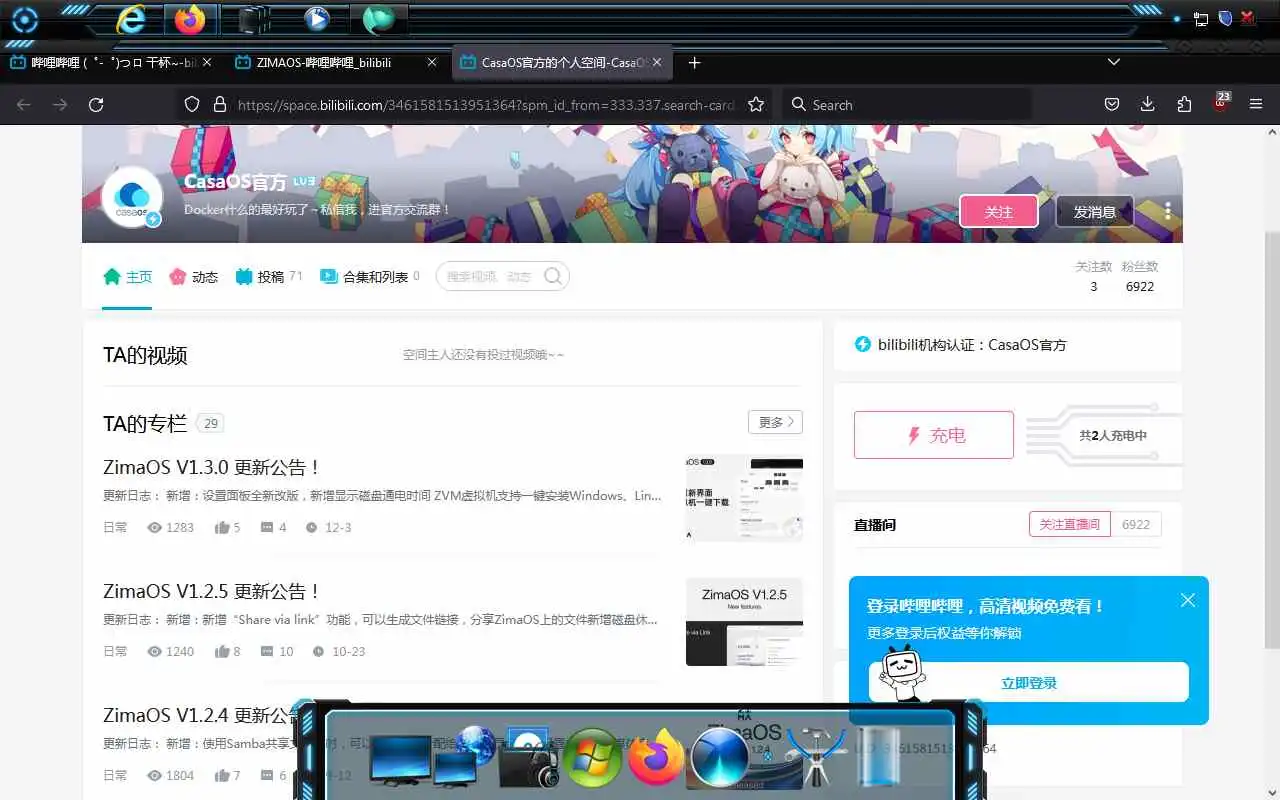
Task: Expand the list-all-tabs chevron
Action: pyautogui.click(x=1114, y=62)
